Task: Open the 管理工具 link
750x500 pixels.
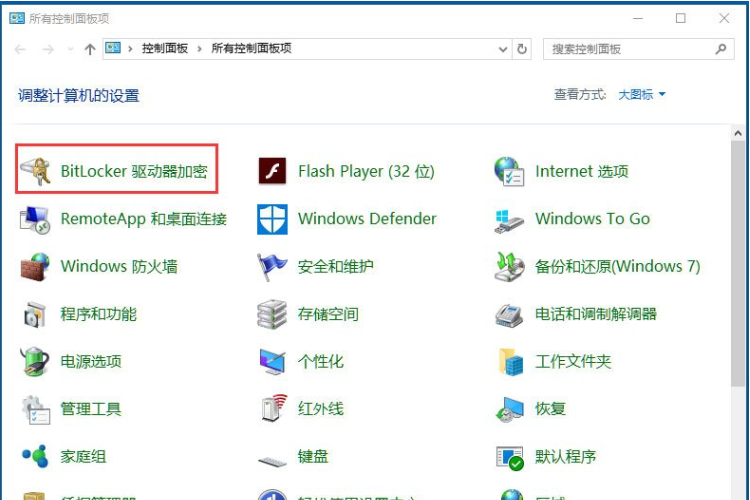Action: (x=91, y=409)
